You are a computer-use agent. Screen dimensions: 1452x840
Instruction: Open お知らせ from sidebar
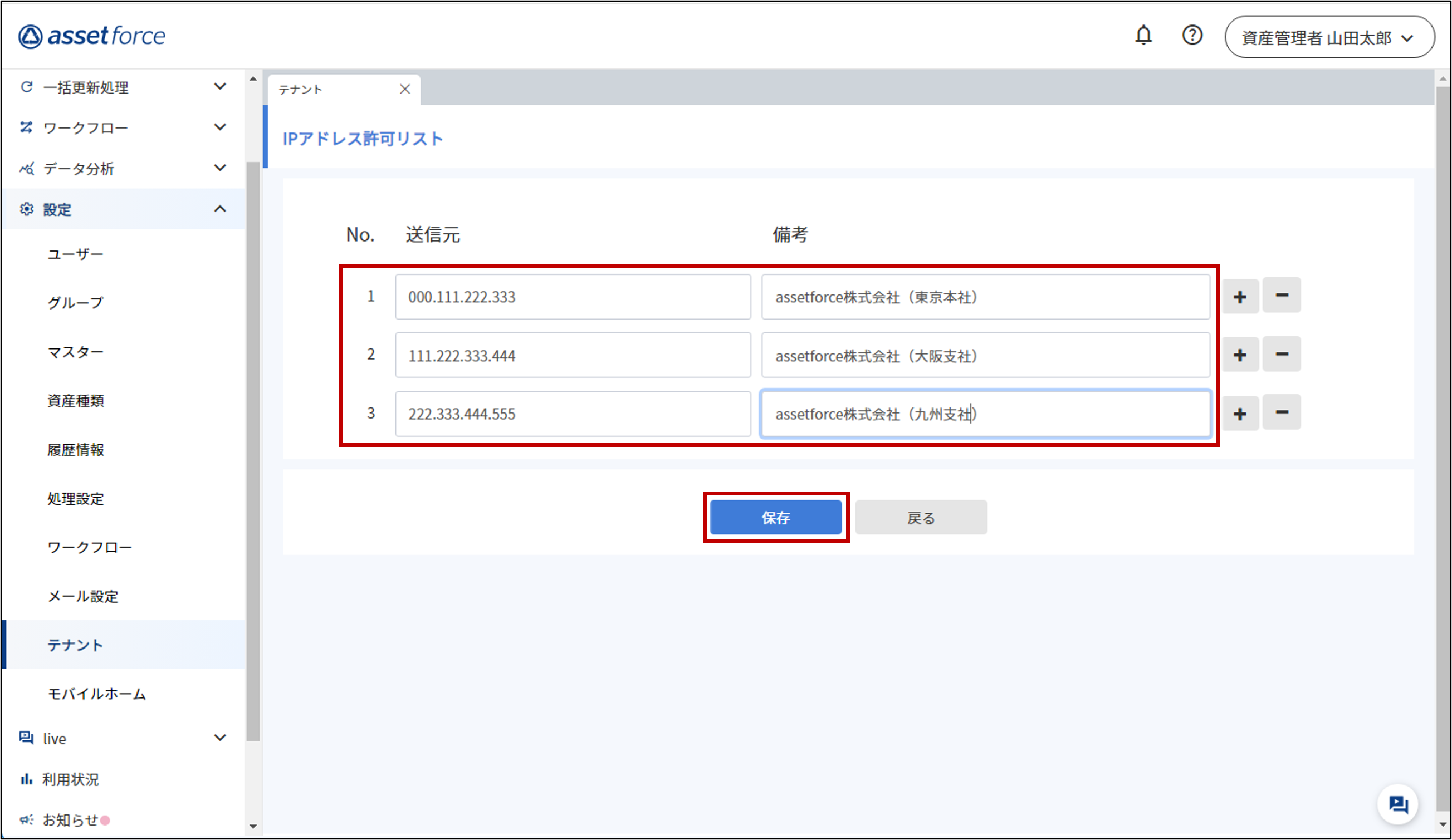point(71,819)
